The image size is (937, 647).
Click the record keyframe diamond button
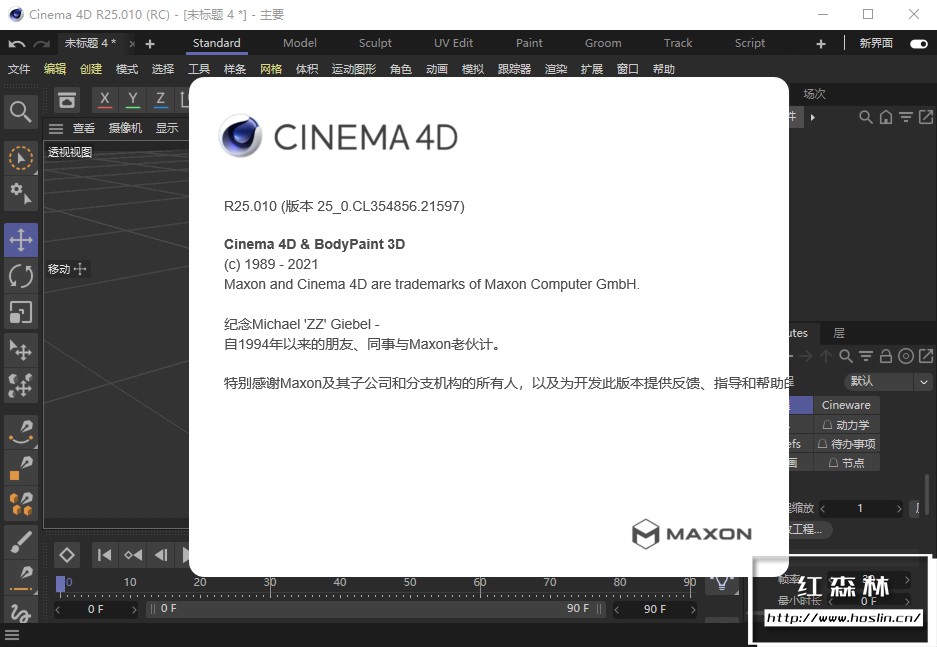(x=67, y=556)
